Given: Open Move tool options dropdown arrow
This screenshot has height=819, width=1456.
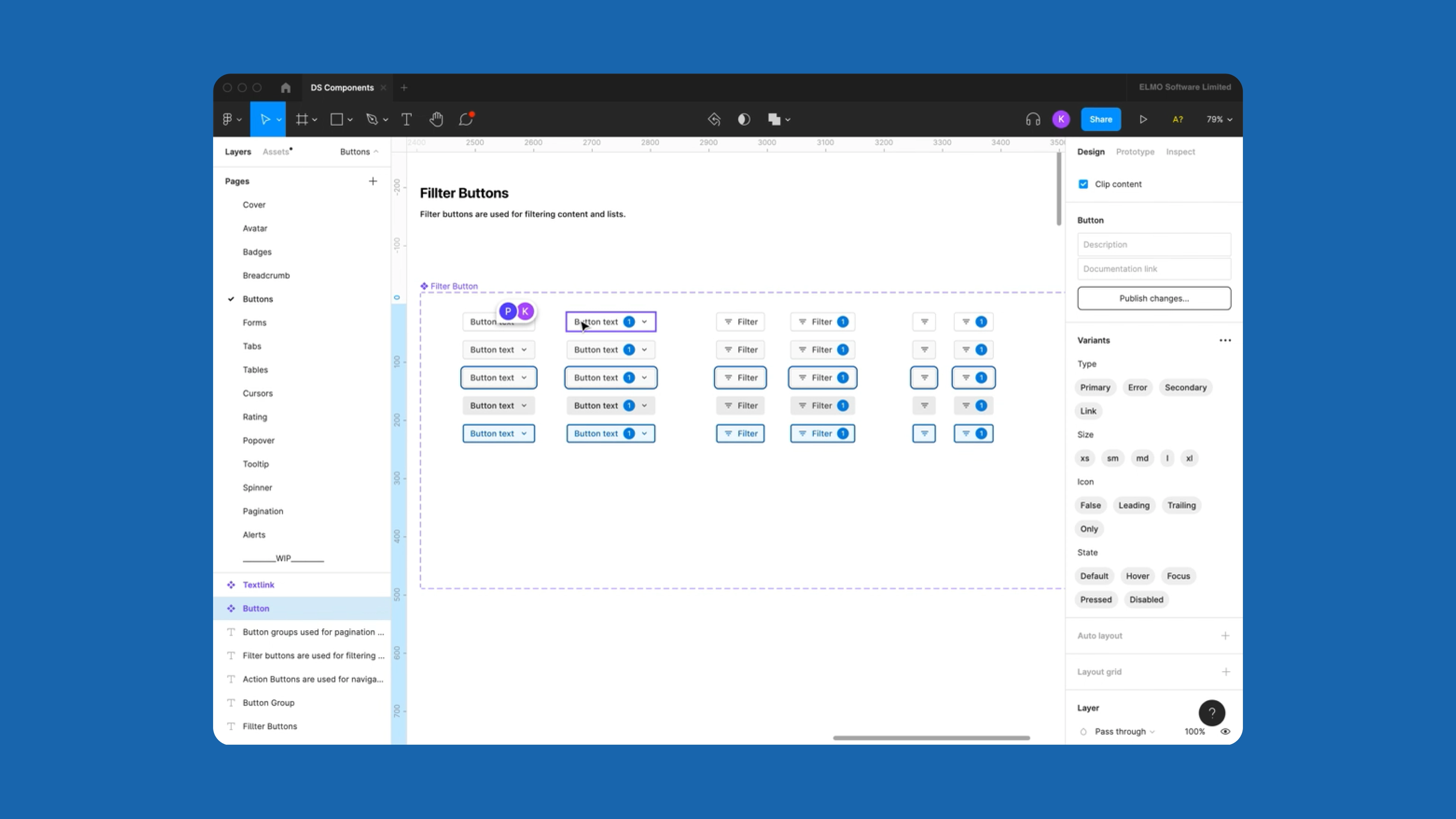Looking at the screenshot, I should click(279, 120).
